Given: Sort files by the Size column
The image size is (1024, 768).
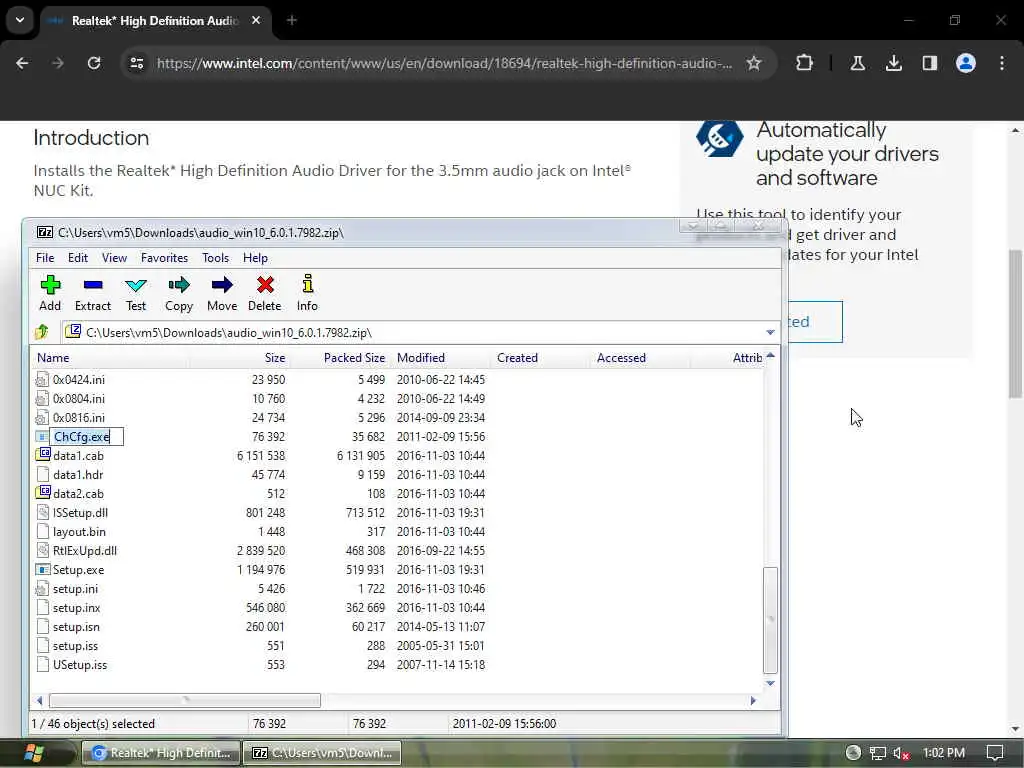Looking at the screenshot, I should pyautogui.click(x=238, y=358).
